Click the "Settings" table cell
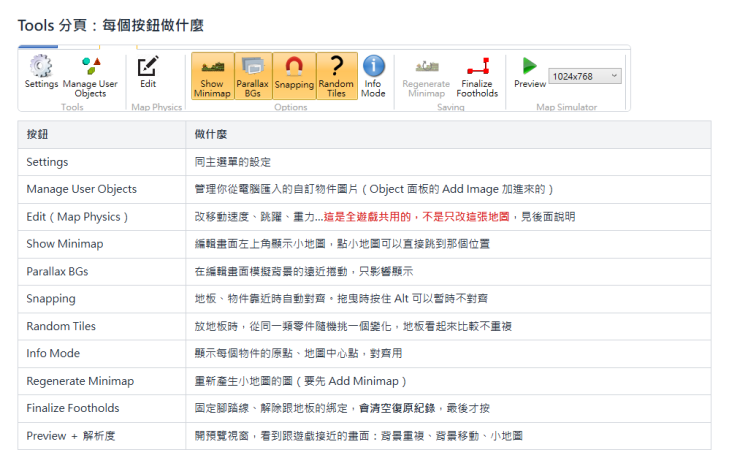Image resolution: width=729 pixels, height=466 pixels. click(102, 162)
